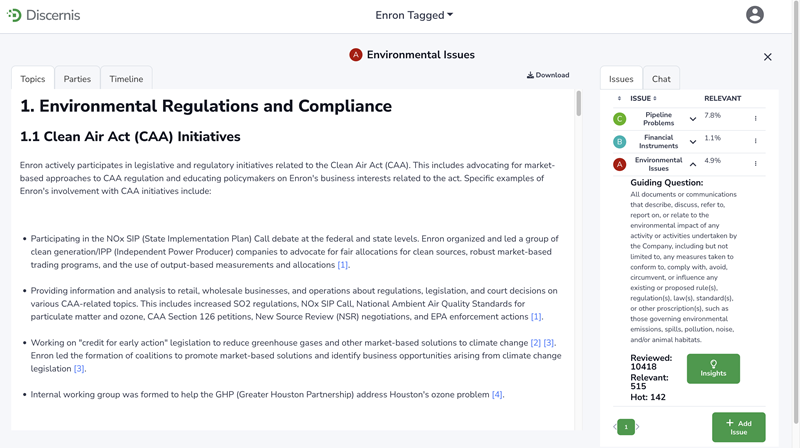Open the Enron Tagged dataset dropdown

pyautogui.click(x=414, y=15)
